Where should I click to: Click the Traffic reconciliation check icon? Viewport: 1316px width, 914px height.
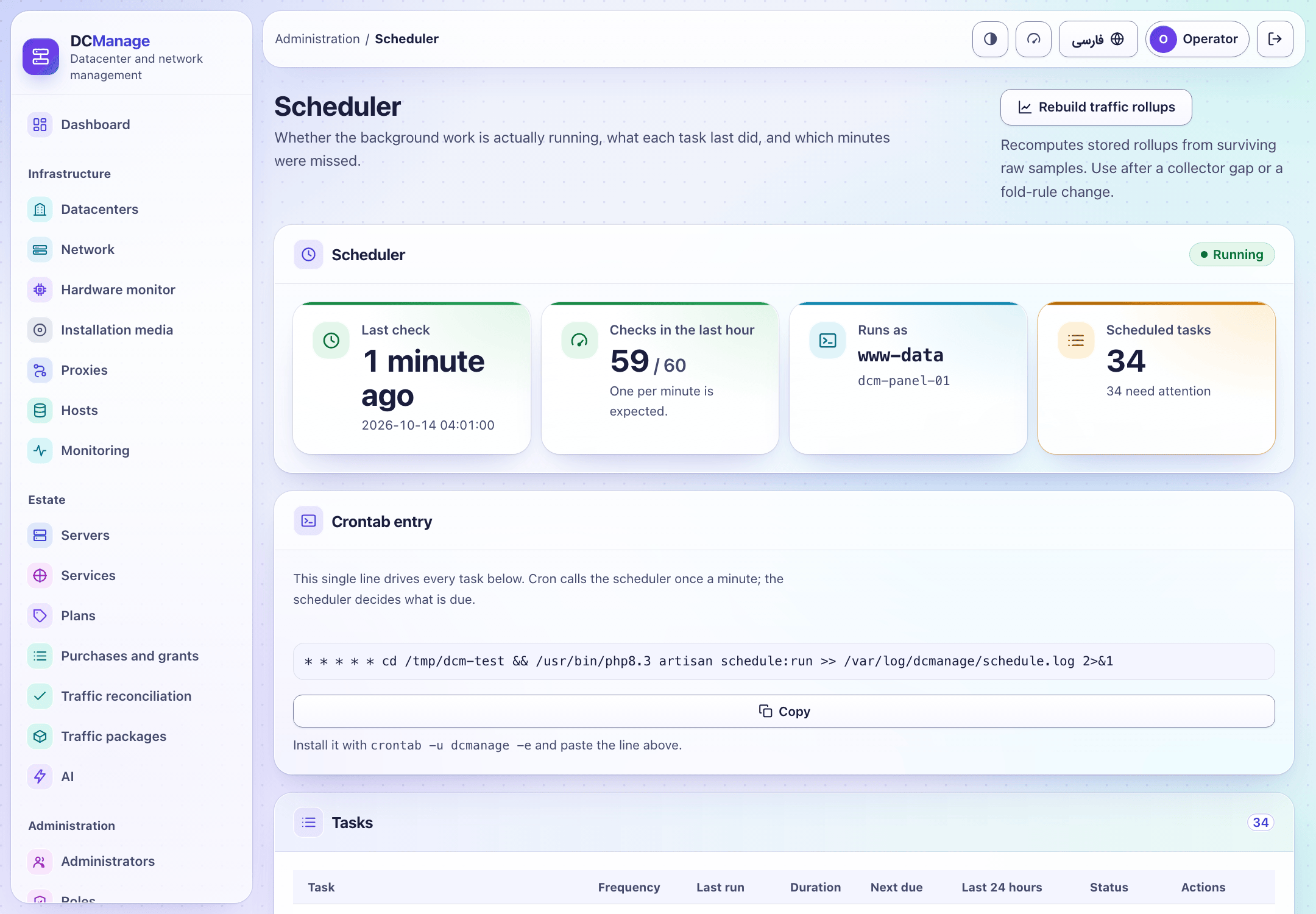tap(40, 696)
